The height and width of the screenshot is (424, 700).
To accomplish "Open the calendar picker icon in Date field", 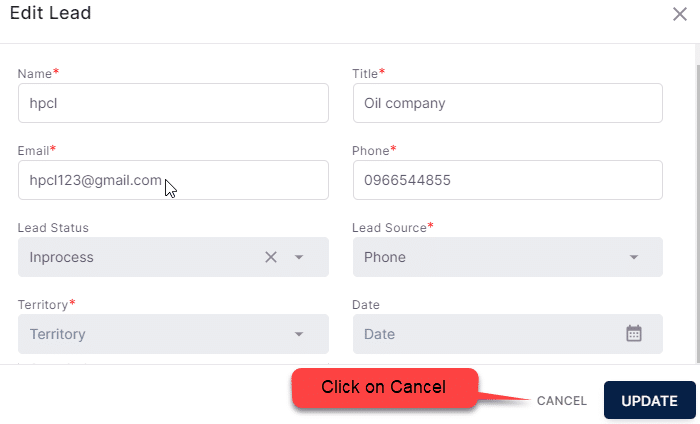I will [x=633, y=333].
